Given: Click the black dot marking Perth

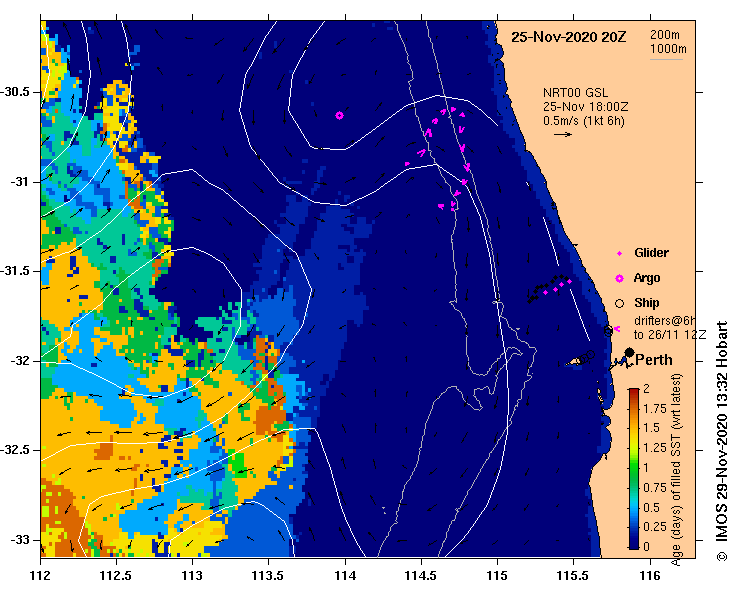Looking at the screenshot, I should tap(629, 352).
